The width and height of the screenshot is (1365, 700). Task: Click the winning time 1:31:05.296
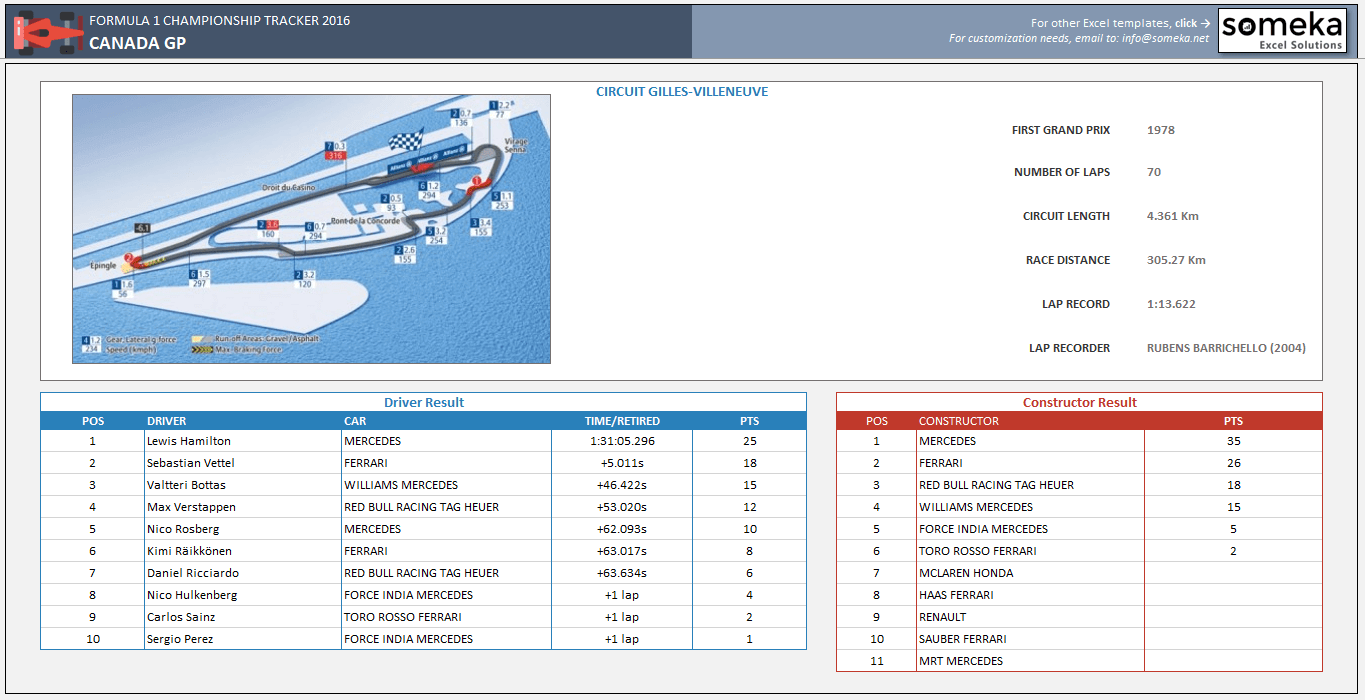click(623, 441)
